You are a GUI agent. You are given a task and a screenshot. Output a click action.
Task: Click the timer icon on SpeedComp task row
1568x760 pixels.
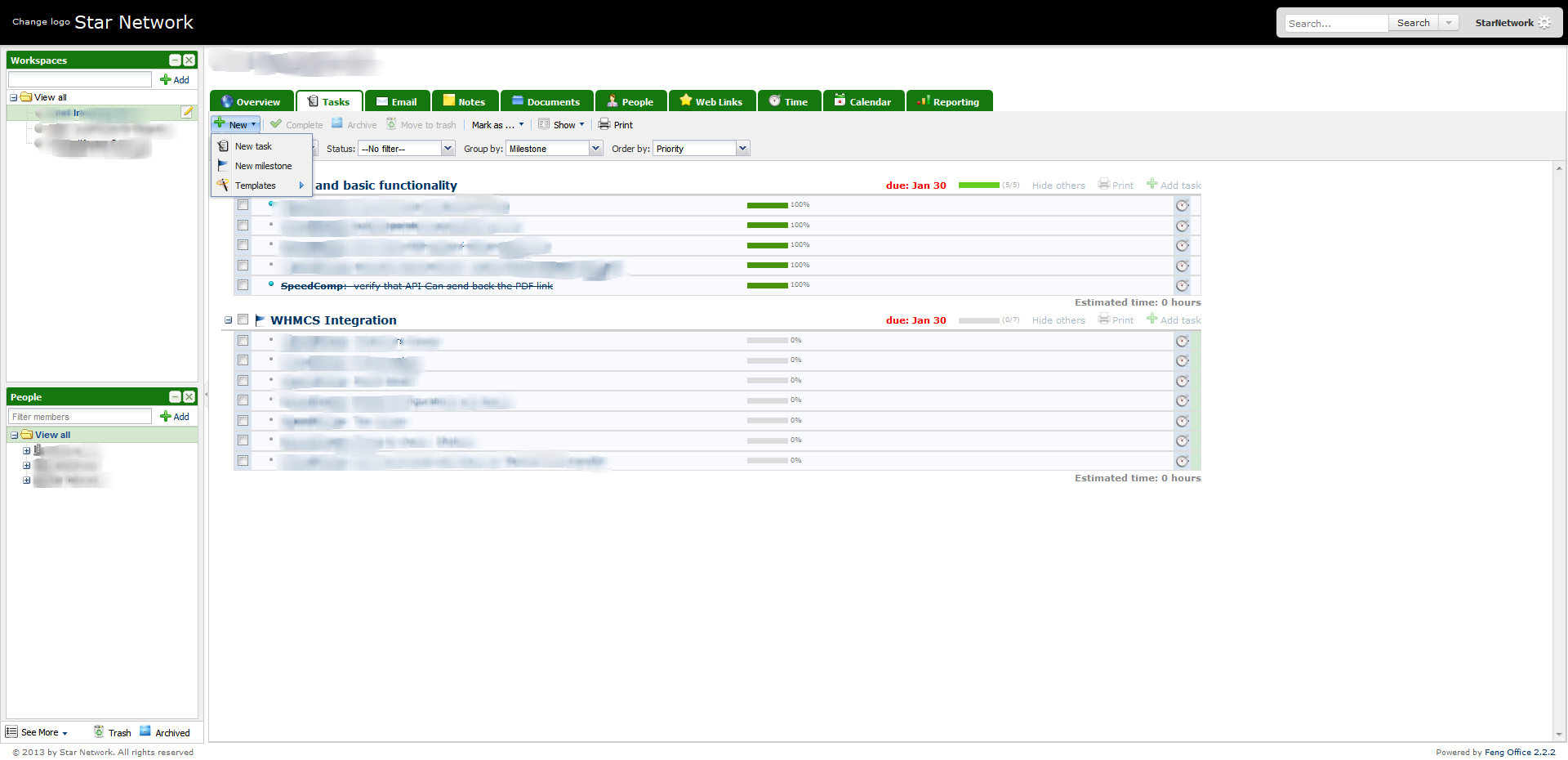click(x=1182, y=286)
